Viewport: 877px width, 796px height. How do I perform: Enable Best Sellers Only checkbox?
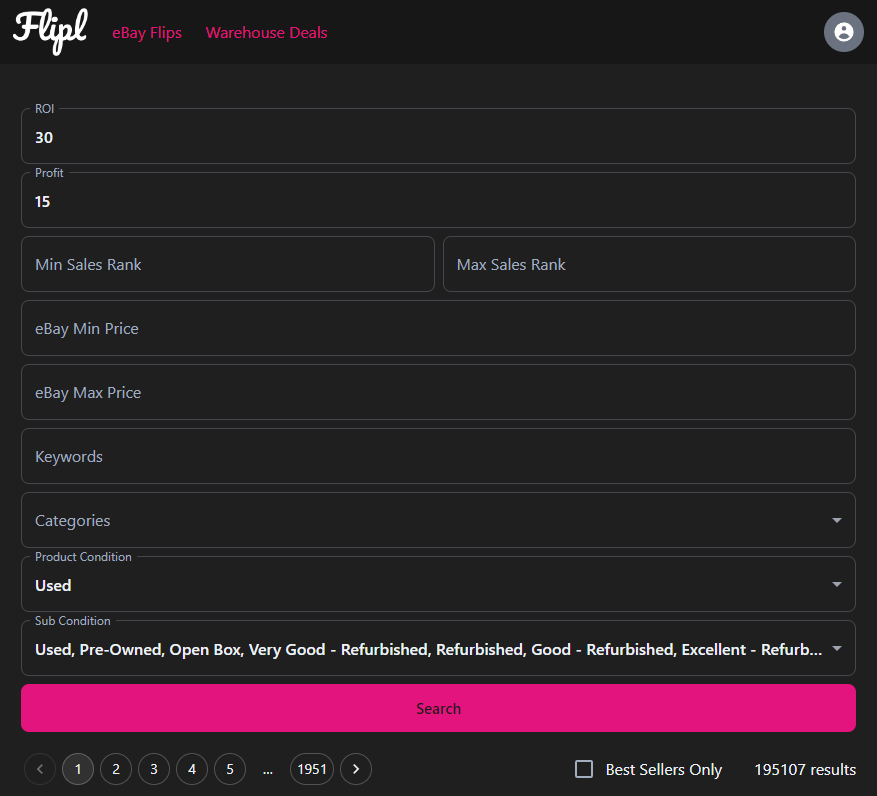tap(584, 769)
